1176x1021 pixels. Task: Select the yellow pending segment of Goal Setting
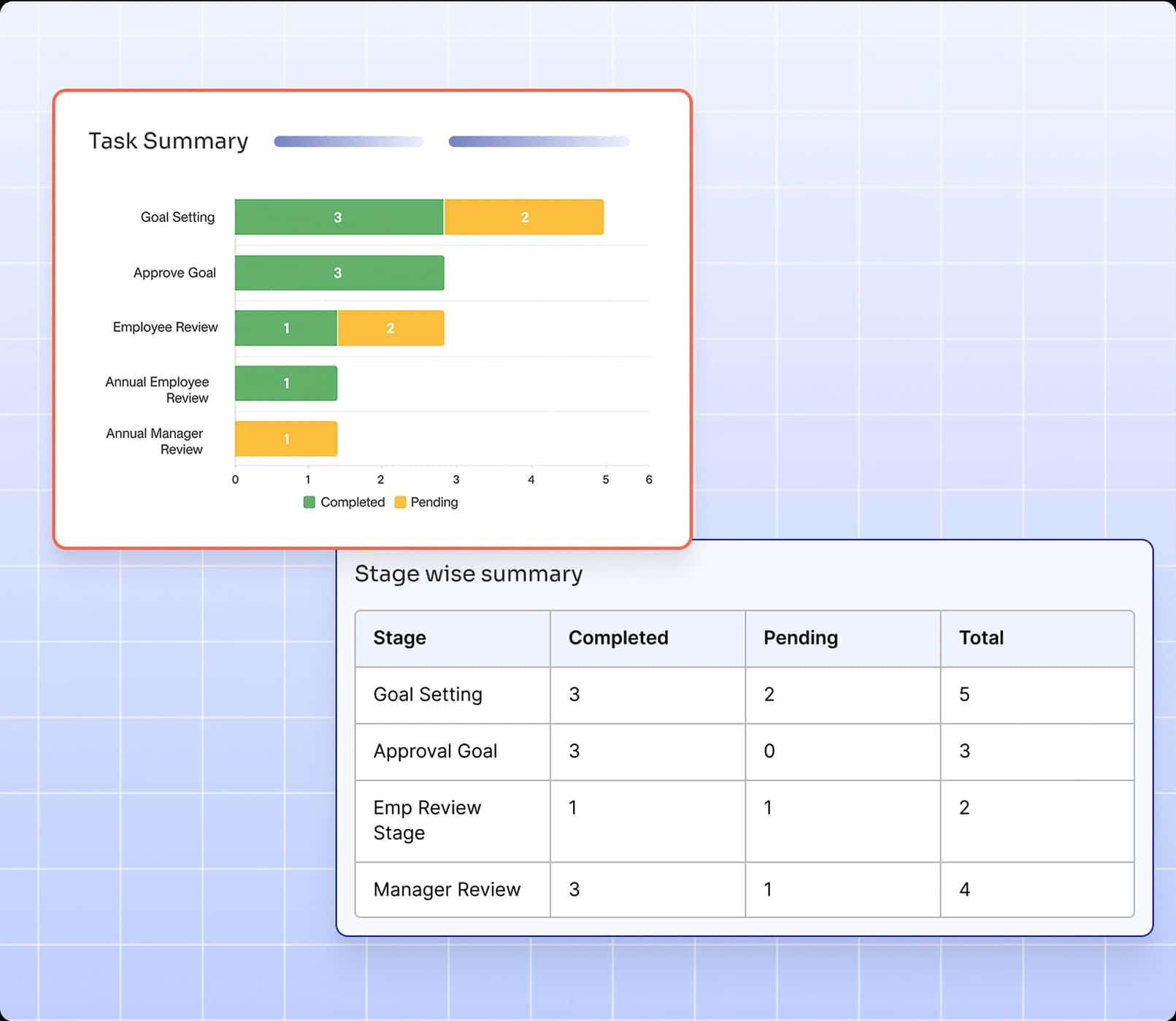pyautogui.click(x=523, y=216)
